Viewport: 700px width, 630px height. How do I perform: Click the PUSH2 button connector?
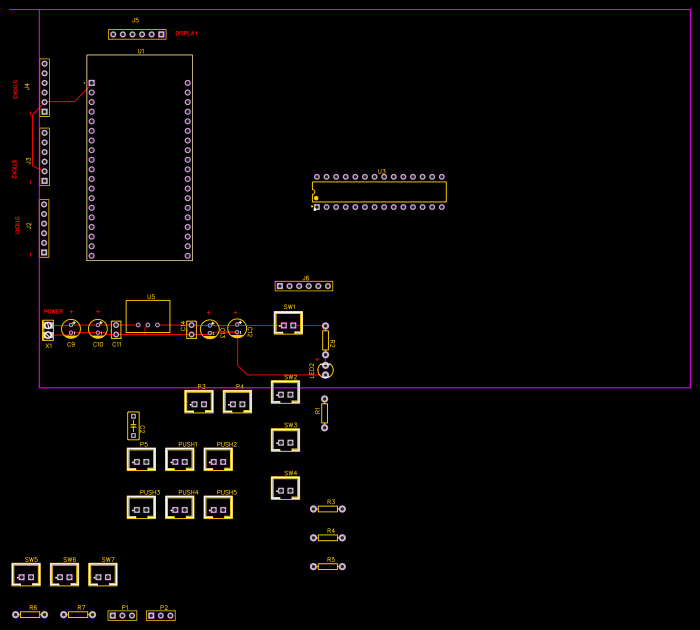[218, 459]
